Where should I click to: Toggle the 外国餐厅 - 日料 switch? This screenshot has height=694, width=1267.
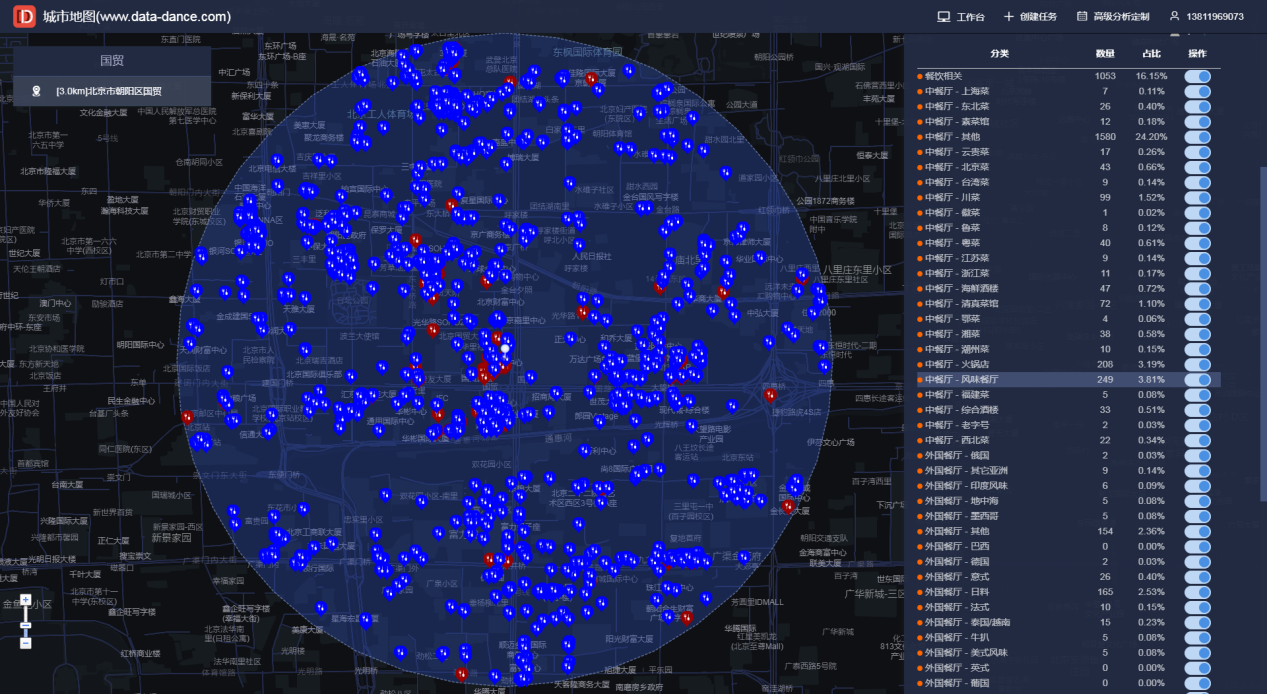pos(1197,592)
